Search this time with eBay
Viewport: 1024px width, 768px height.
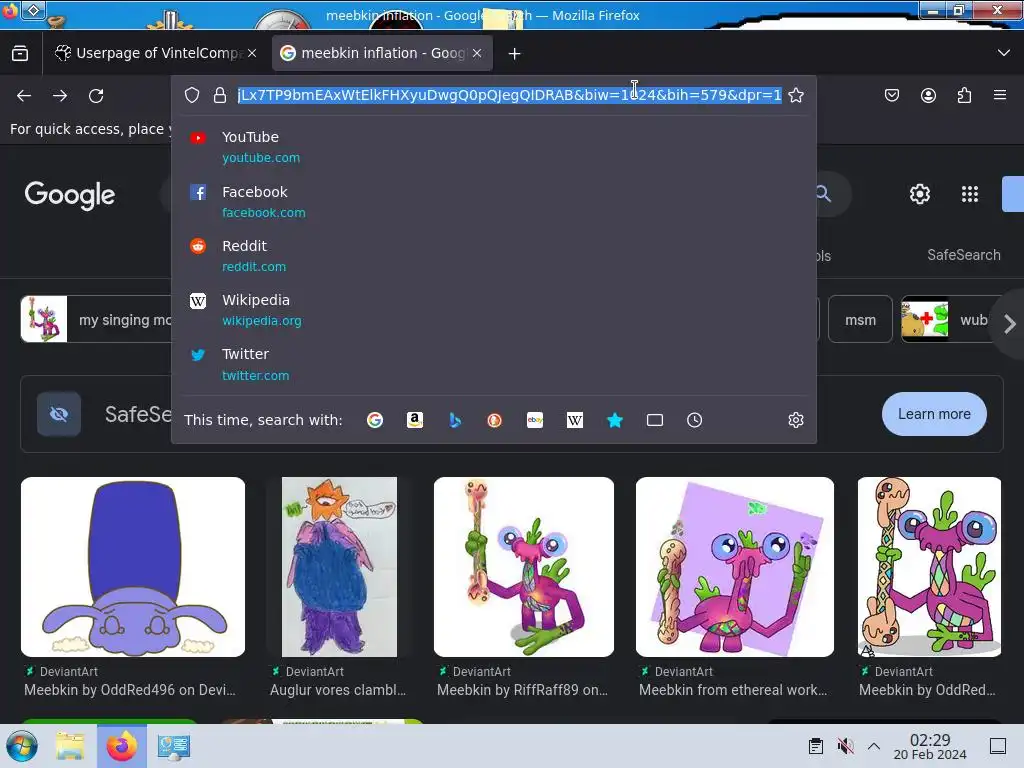[535, 420]
